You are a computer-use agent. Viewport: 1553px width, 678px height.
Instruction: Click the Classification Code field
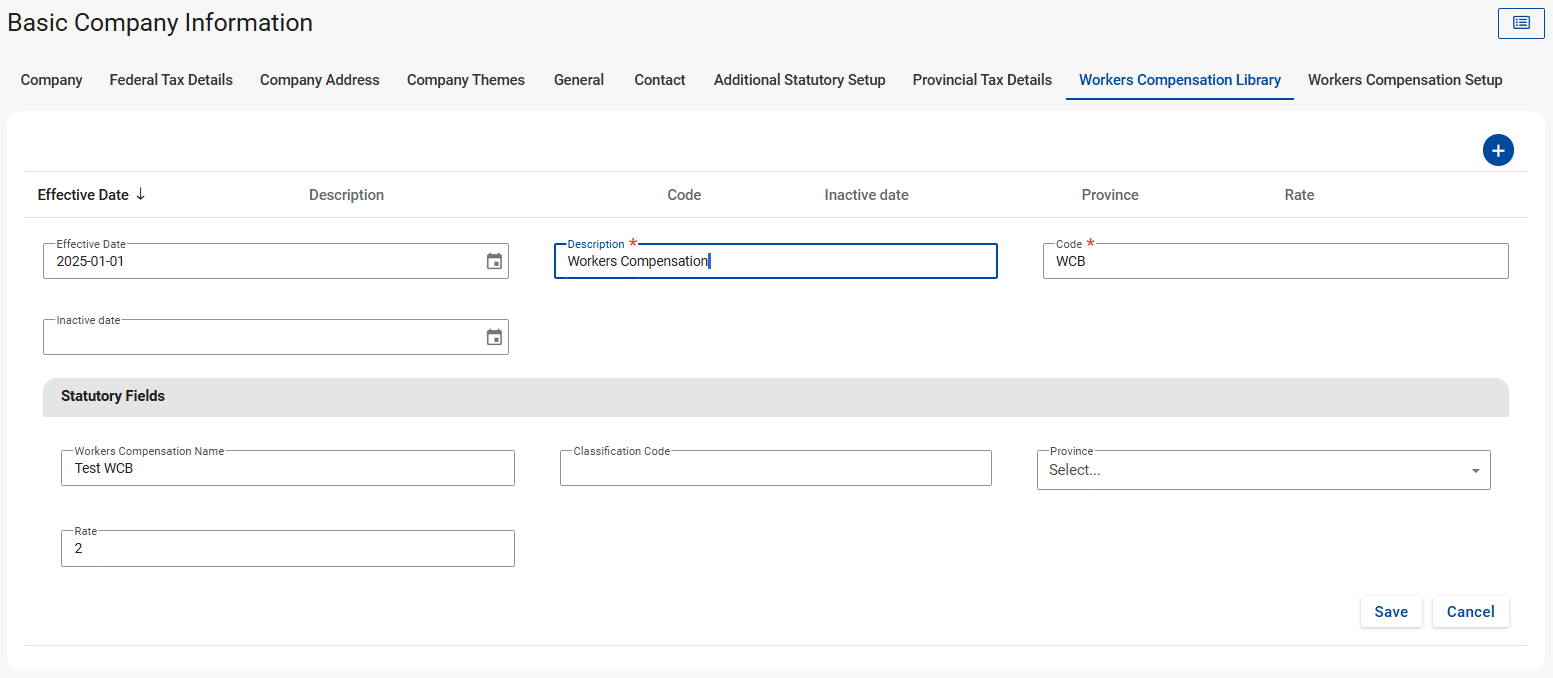pyautogui.click(x=775, y=469)
